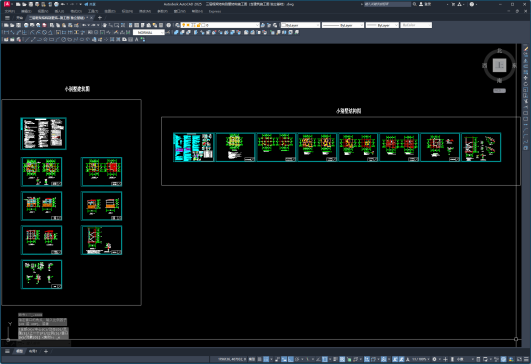The image size is (531, 364).
Task: Select the Table draw tool
Action: [130, 40]
